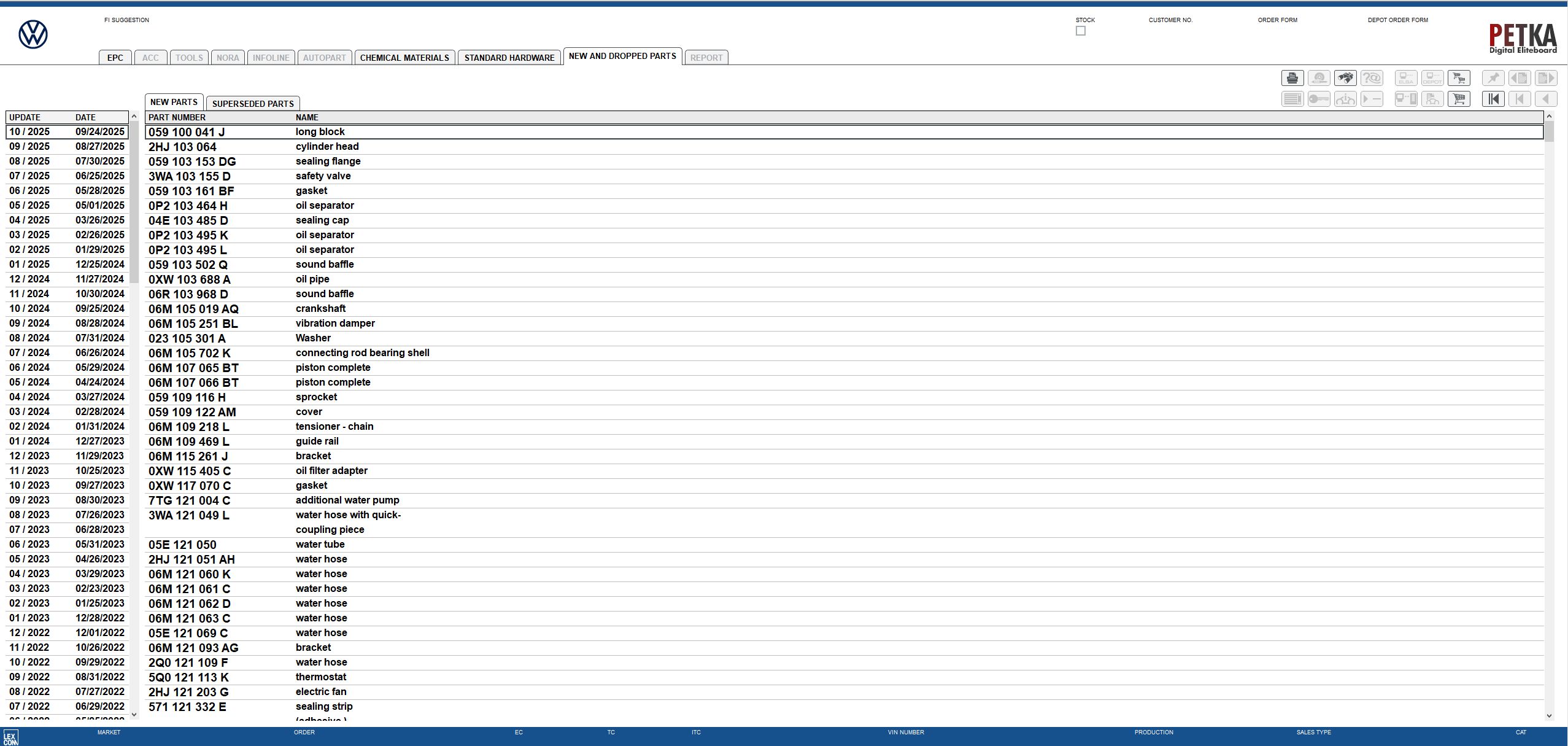Click the previous page document icon

point(1520,78)
